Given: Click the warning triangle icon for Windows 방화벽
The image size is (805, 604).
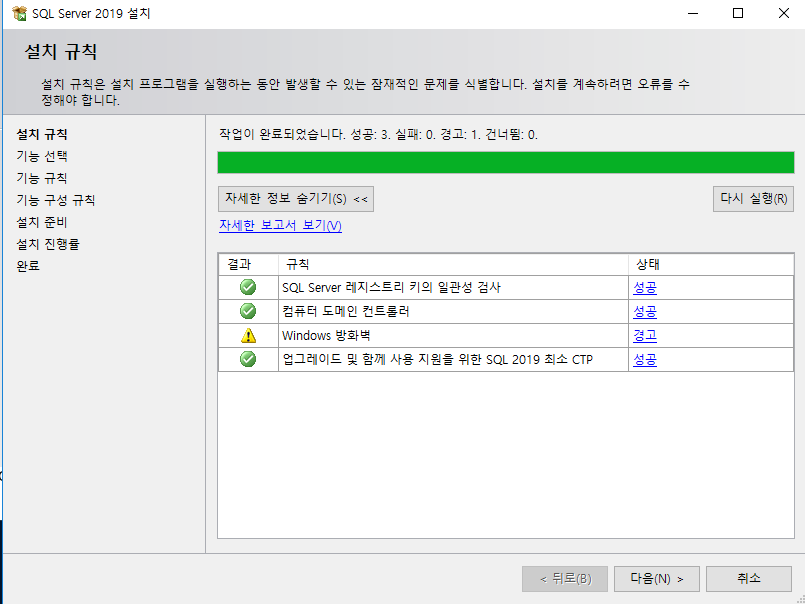Looking at the screenshot, I should point(248,335).
